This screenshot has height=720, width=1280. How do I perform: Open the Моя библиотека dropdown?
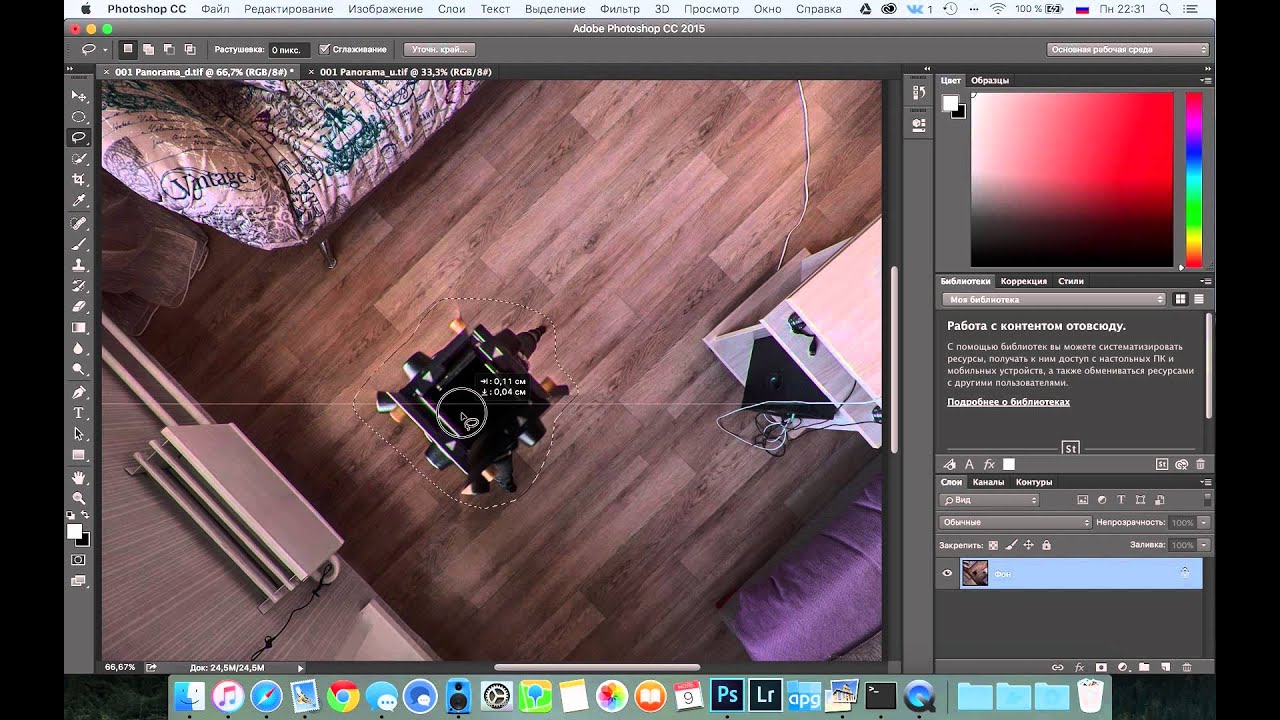point(1054,299)
